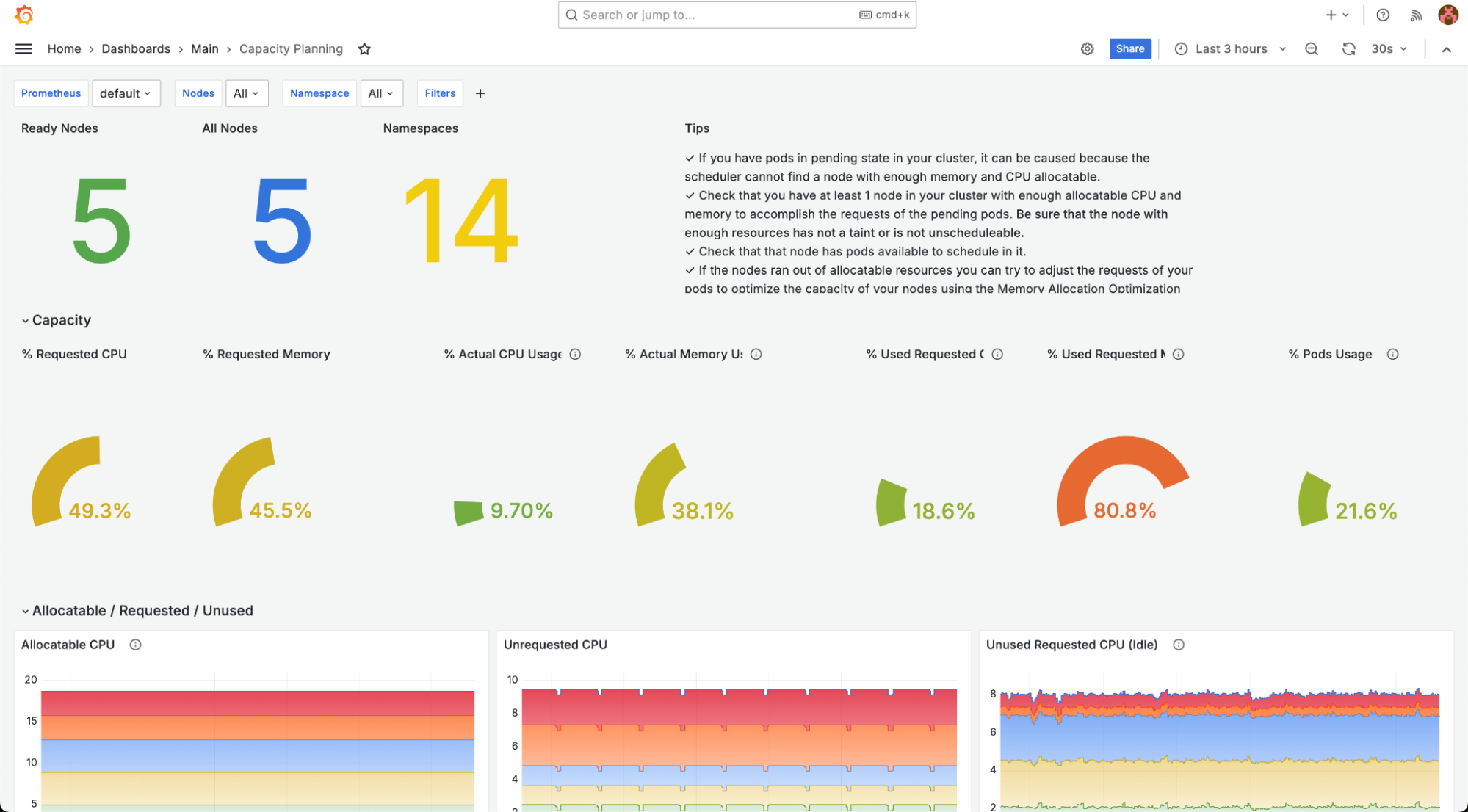Image resolution: width=1468 pixels, height=812 pixels.
Task: Collapse the Capacity row
Action: click(26, 321)
